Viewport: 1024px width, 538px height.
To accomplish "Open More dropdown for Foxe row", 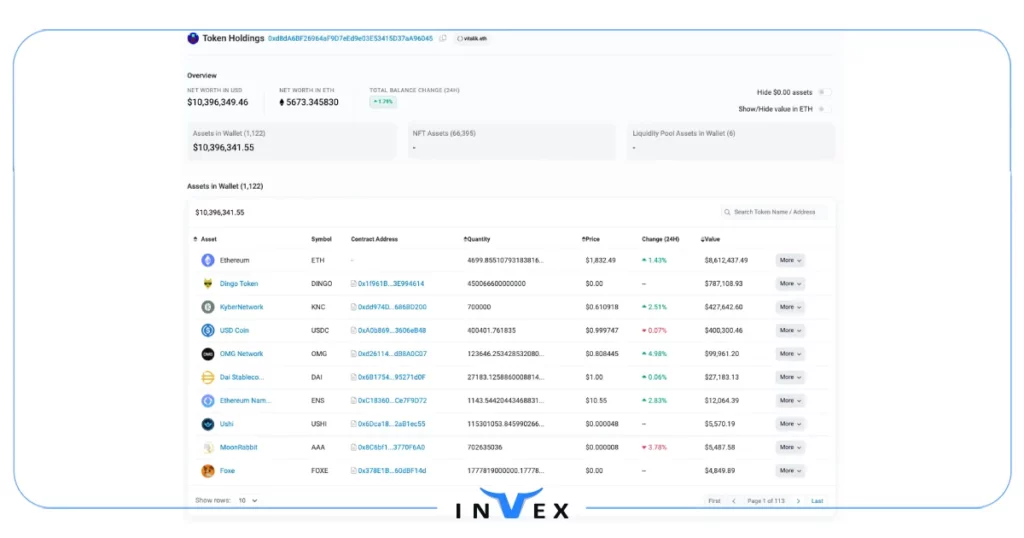I will click(790, 471).
